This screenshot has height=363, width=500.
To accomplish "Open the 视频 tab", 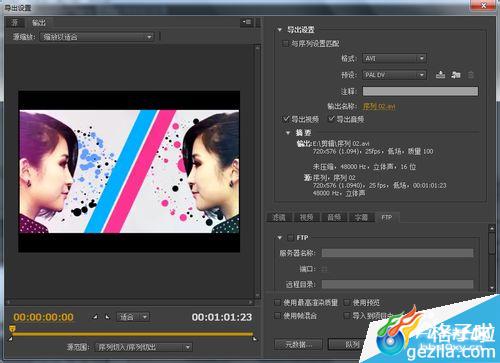I will (306, 217).
